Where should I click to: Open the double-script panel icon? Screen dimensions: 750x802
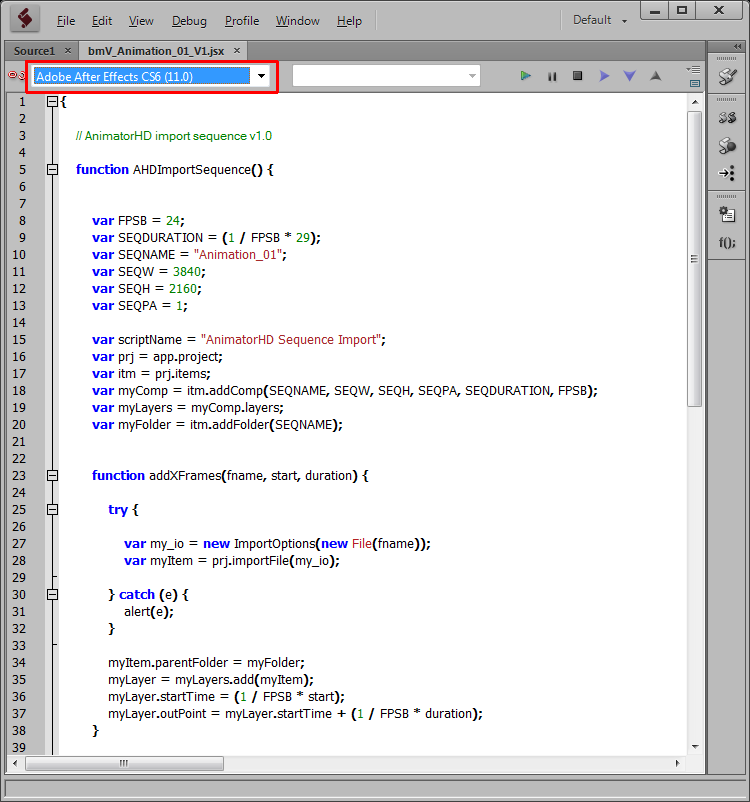click(x=727, y=118)
